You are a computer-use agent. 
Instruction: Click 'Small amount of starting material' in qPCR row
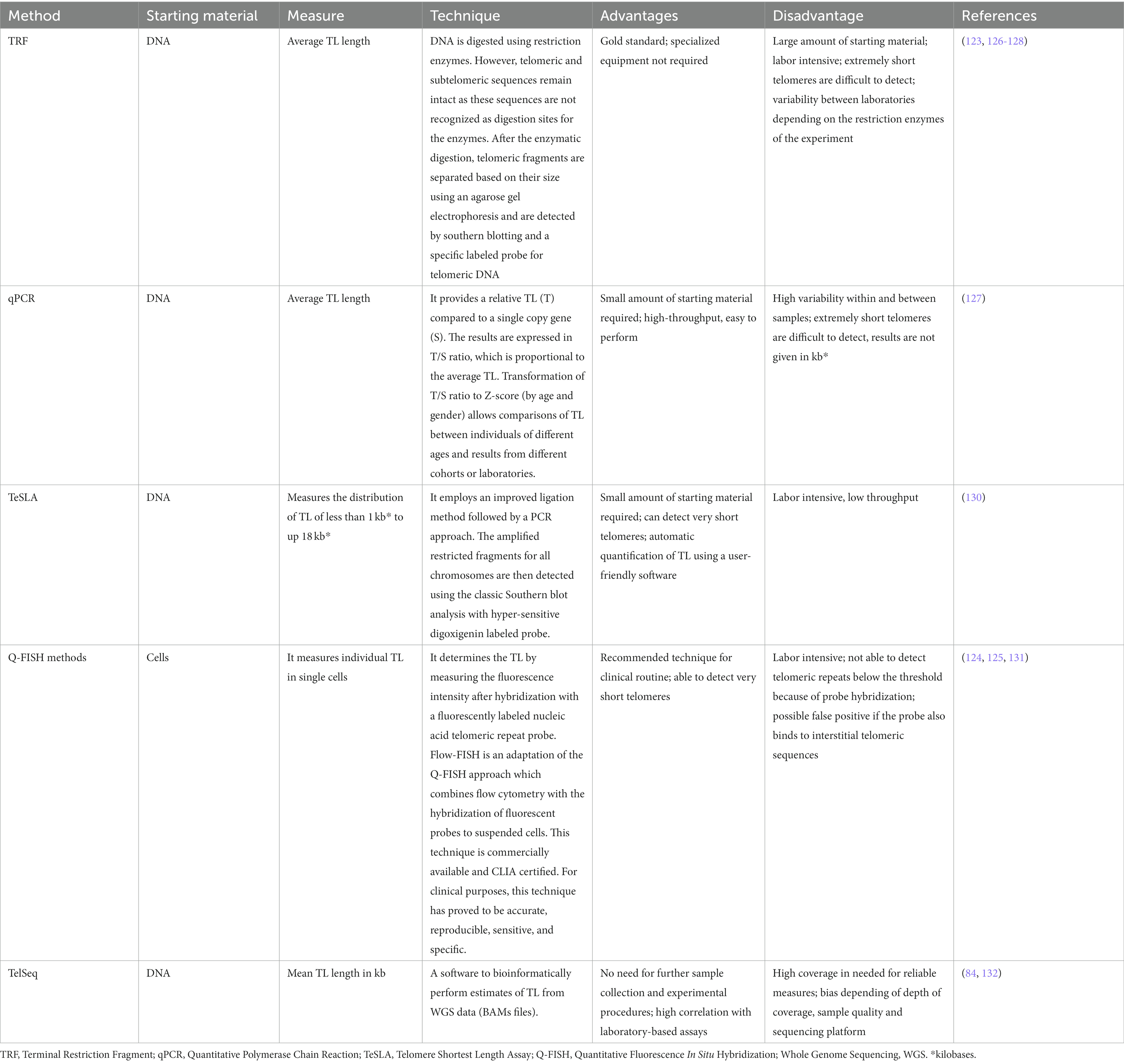tap(676, 298)
